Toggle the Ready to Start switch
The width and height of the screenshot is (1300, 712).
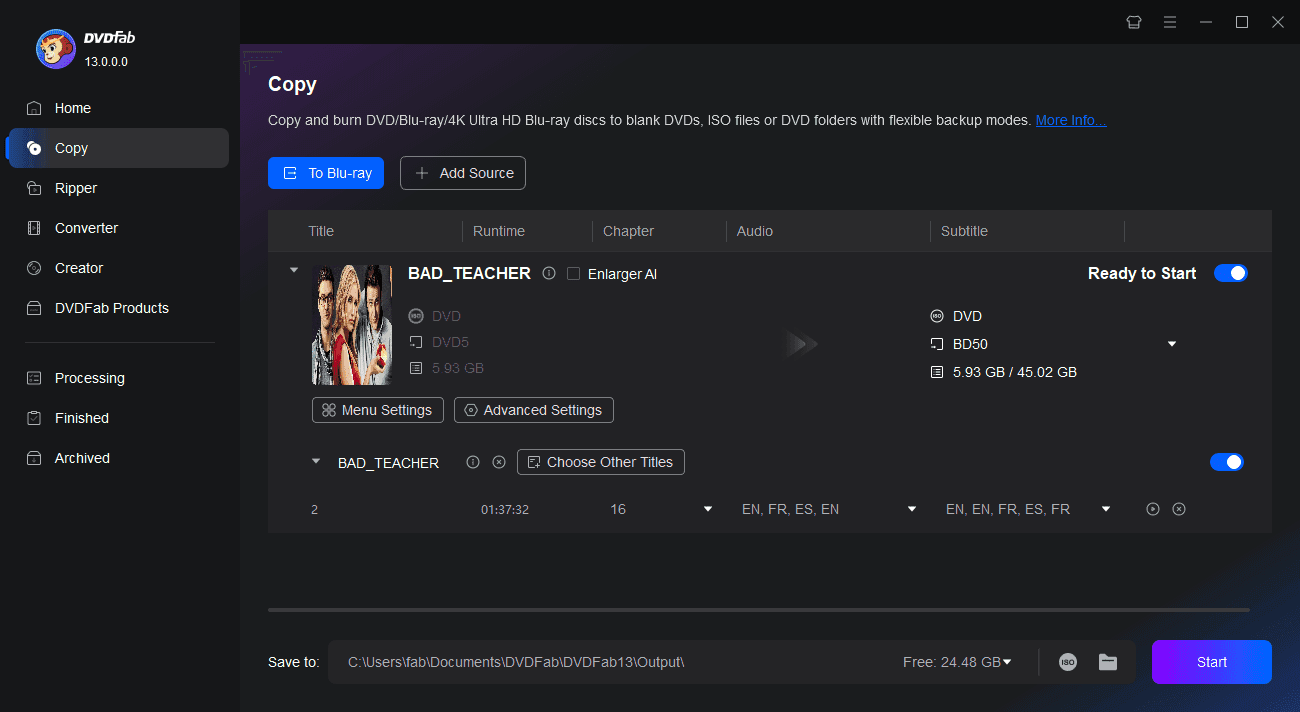click(x=1231, y=273)
